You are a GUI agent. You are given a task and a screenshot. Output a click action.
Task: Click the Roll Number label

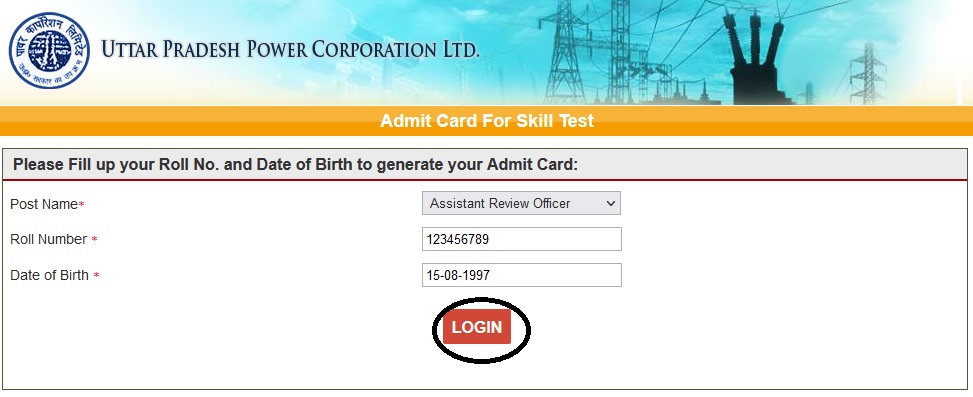tap(48, 239)
